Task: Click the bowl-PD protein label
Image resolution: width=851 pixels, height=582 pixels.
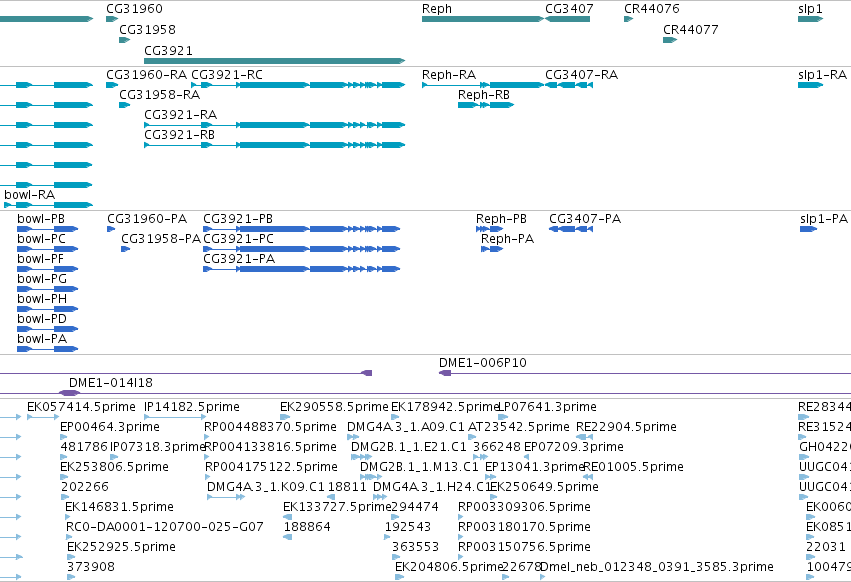Action: click(x=42, y=319)
